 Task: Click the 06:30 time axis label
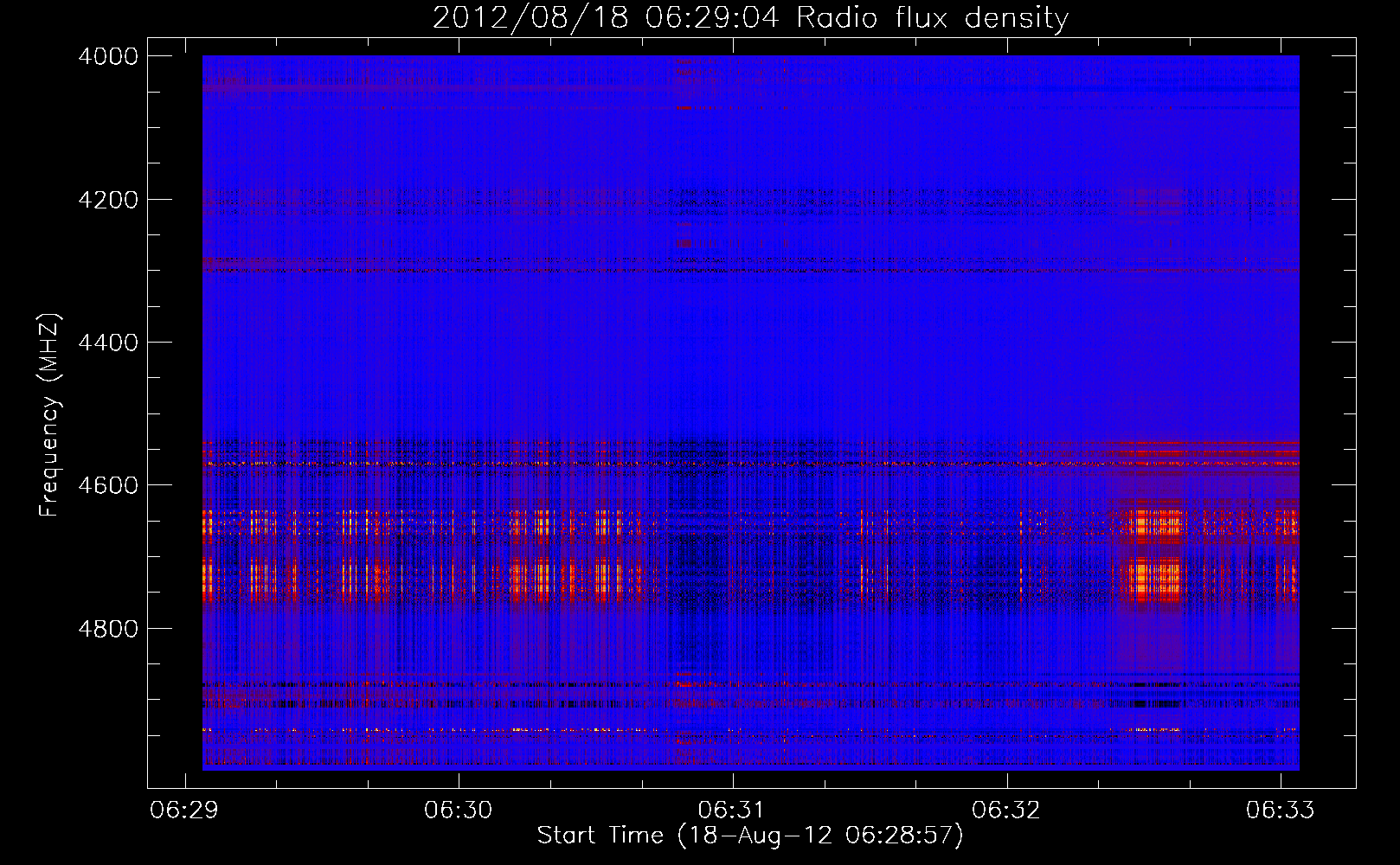(458, 811)
